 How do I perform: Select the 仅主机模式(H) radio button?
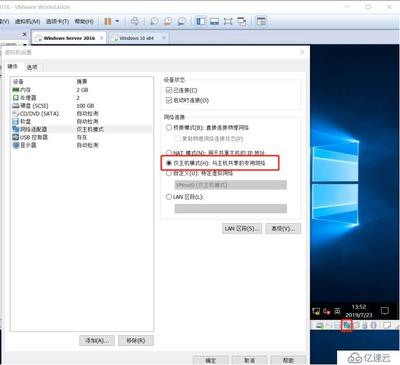coord(169,163)
